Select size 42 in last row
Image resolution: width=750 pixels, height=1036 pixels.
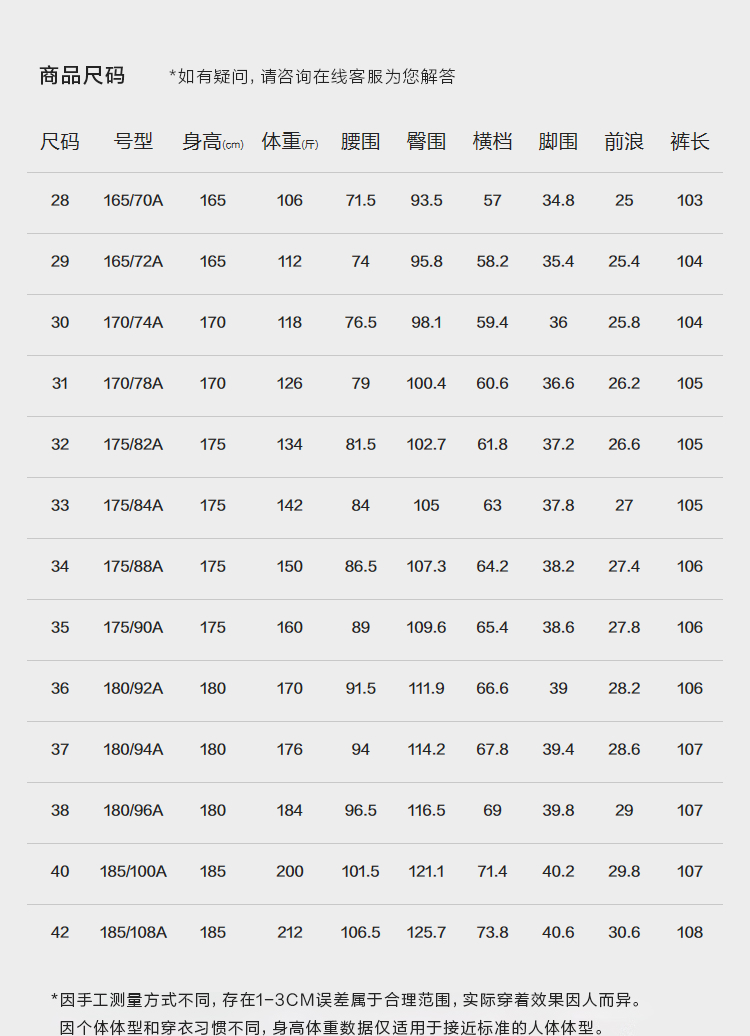click(59, 932)
